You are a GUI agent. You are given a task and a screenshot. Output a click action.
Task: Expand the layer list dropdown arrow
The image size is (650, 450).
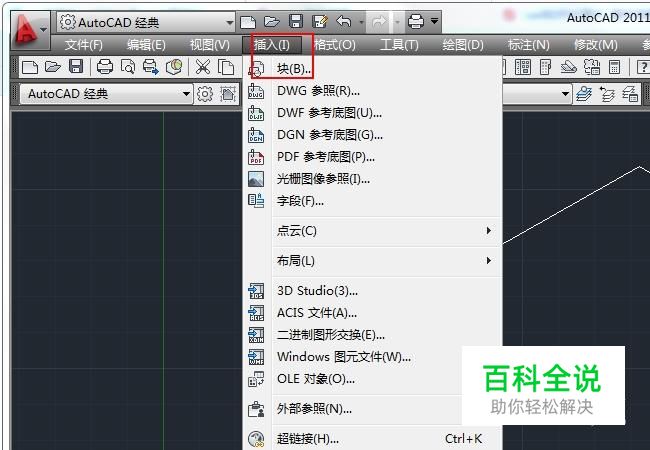(565, 94)
